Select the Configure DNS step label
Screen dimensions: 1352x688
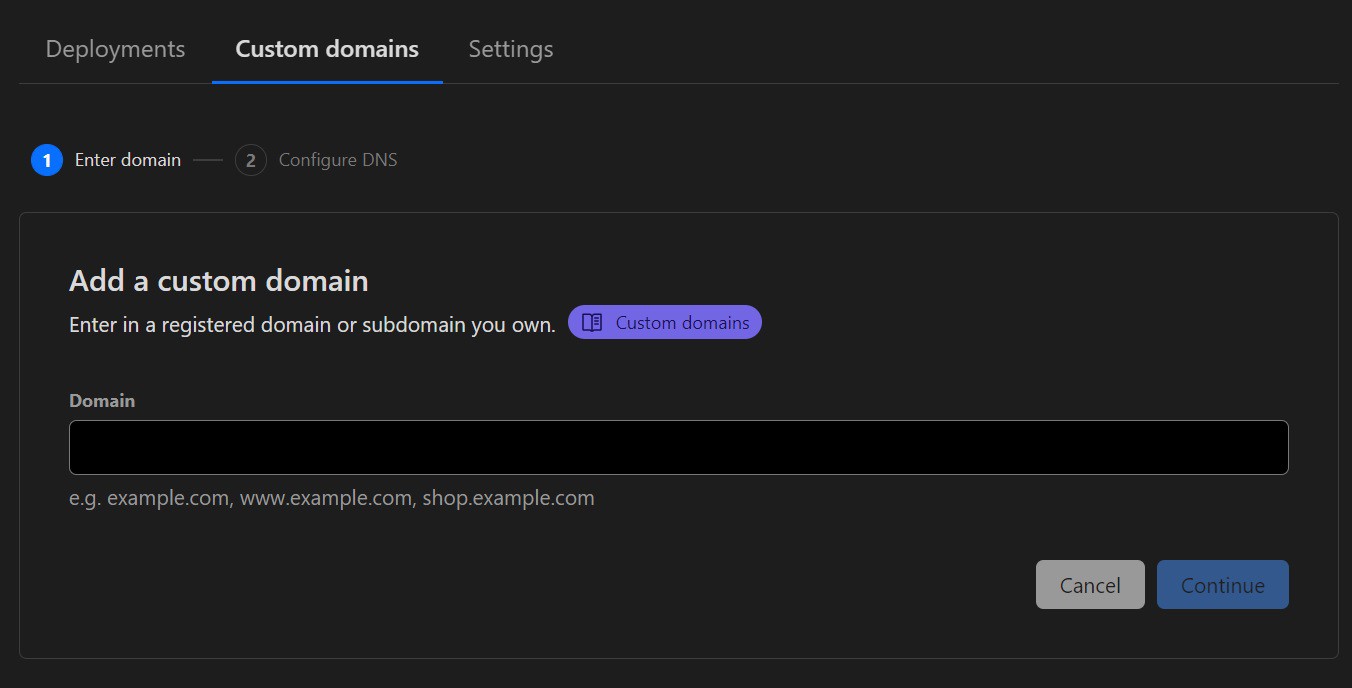tap(338, 159)
